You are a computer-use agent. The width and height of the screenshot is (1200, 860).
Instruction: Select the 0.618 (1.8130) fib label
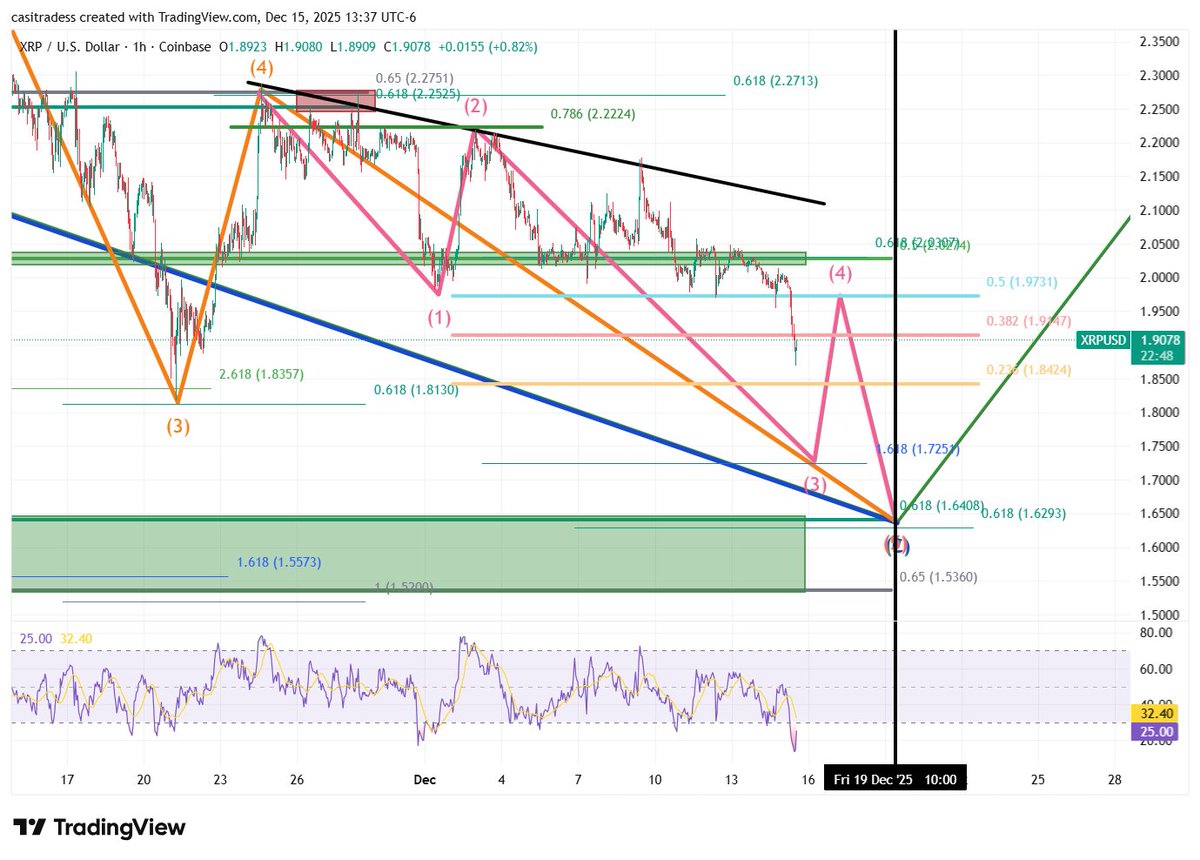click(x=416, y=390)
